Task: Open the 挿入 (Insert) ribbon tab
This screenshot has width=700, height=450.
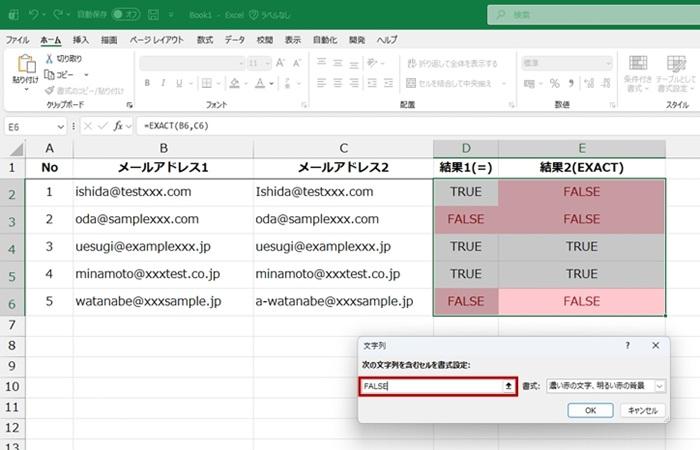Action: [x=80, y=40]
